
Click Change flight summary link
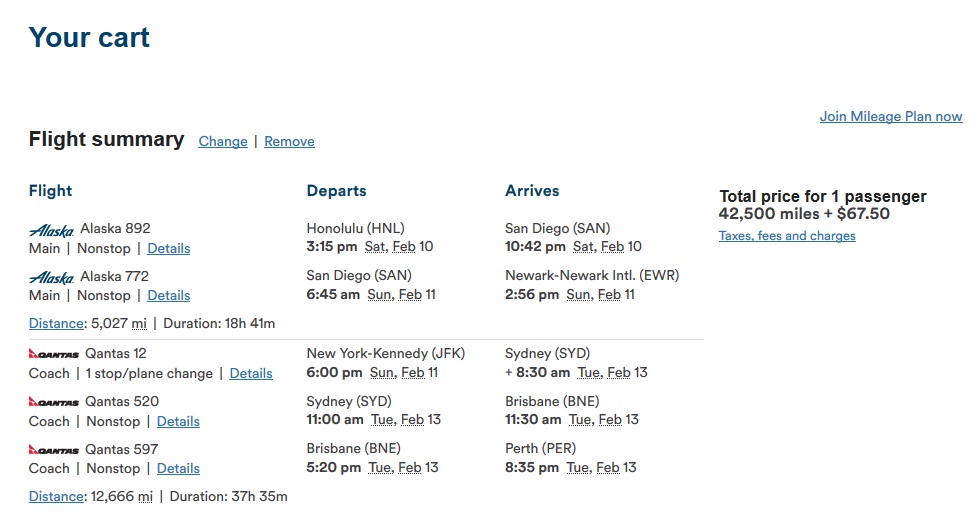(x=223, y=141)
